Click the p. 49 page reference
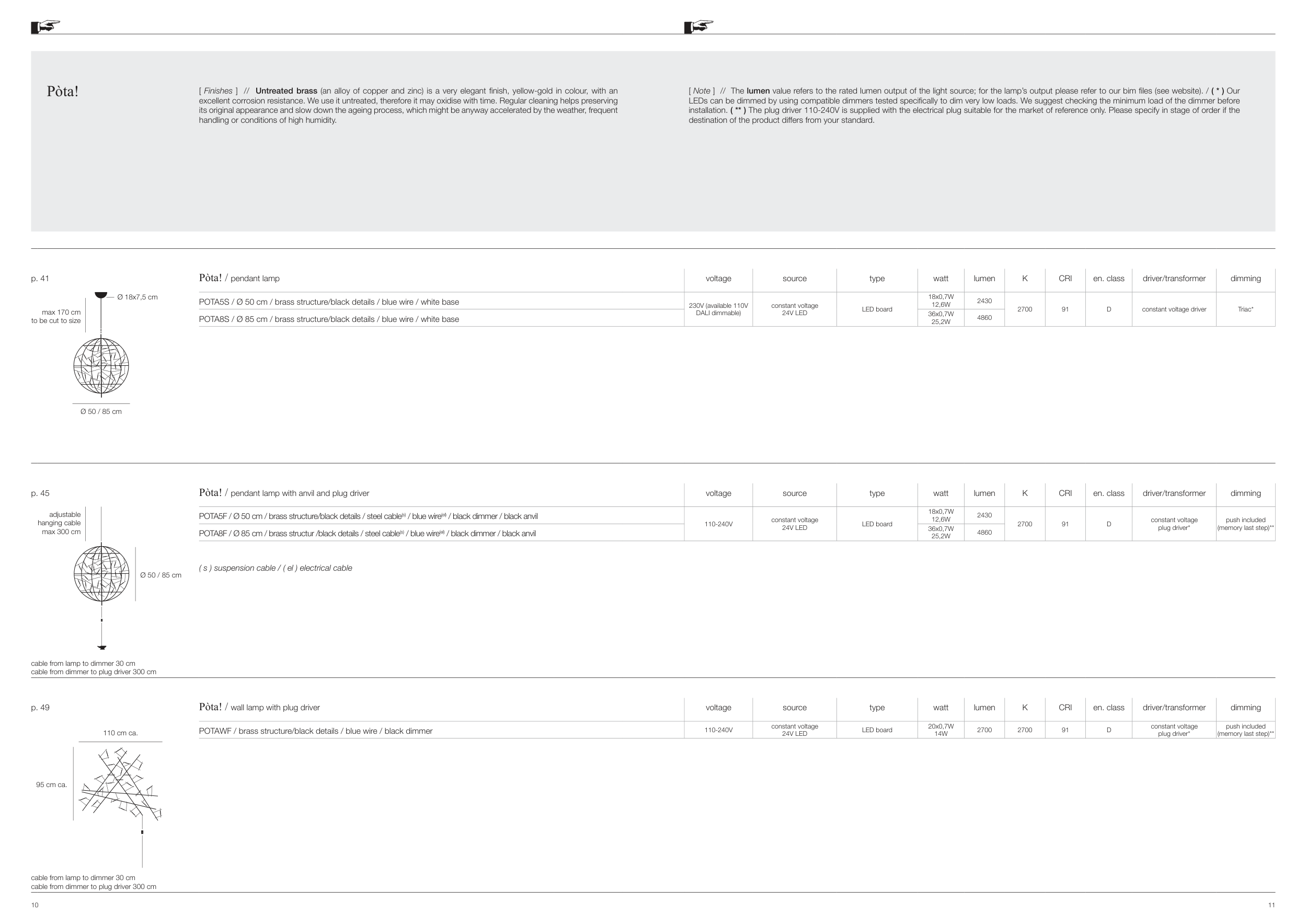The image size is (1307, 924). 40,708
